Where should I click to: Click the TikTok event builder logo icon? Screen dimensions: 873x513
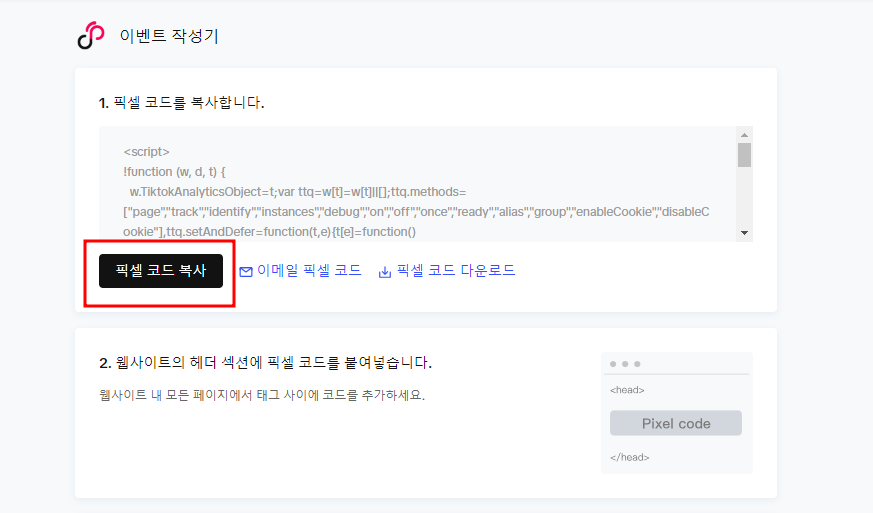[91, 36]
